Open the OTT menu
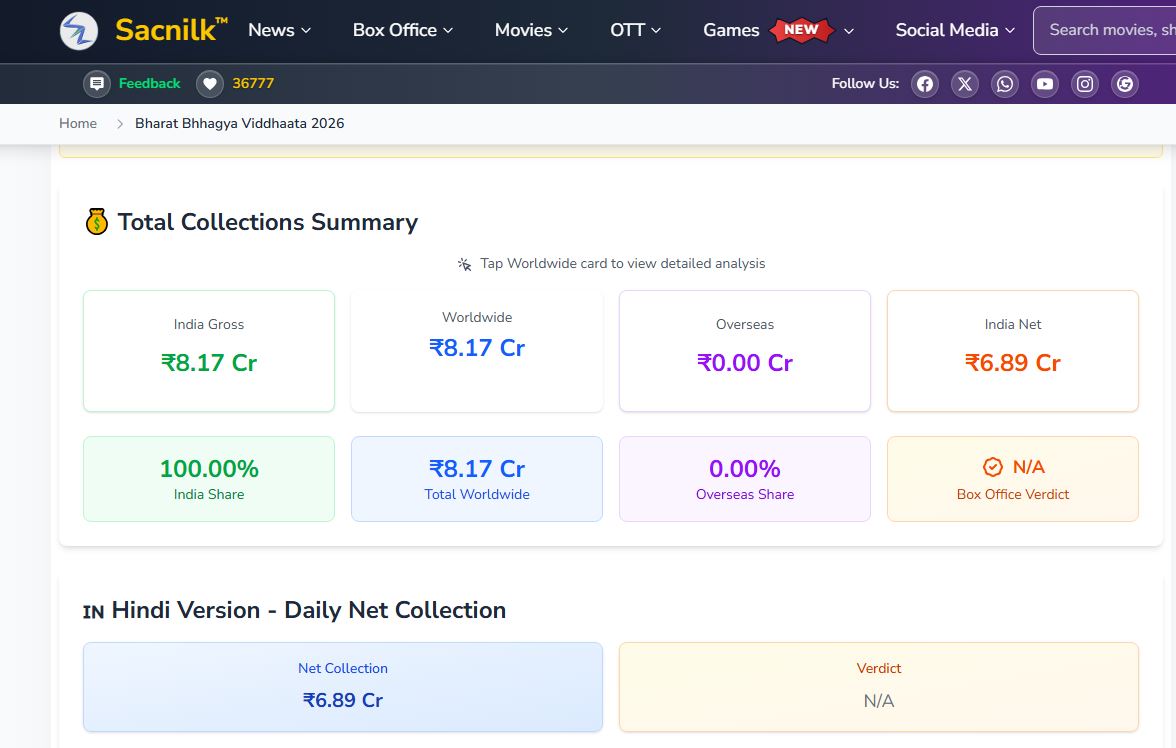 [635, 30]
